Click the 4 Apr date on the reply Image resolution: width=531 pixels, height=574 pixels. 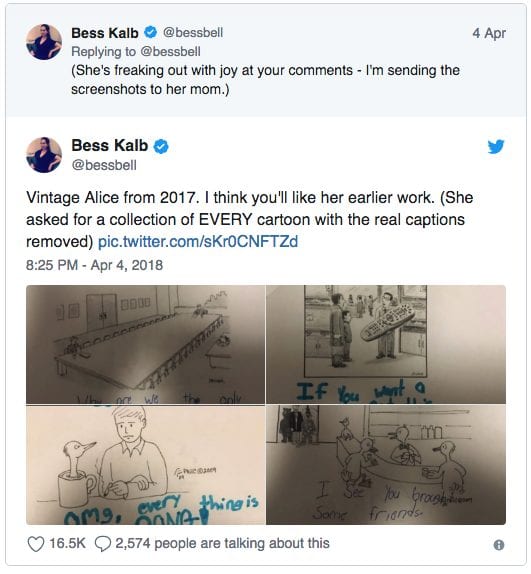click(489, 33)
